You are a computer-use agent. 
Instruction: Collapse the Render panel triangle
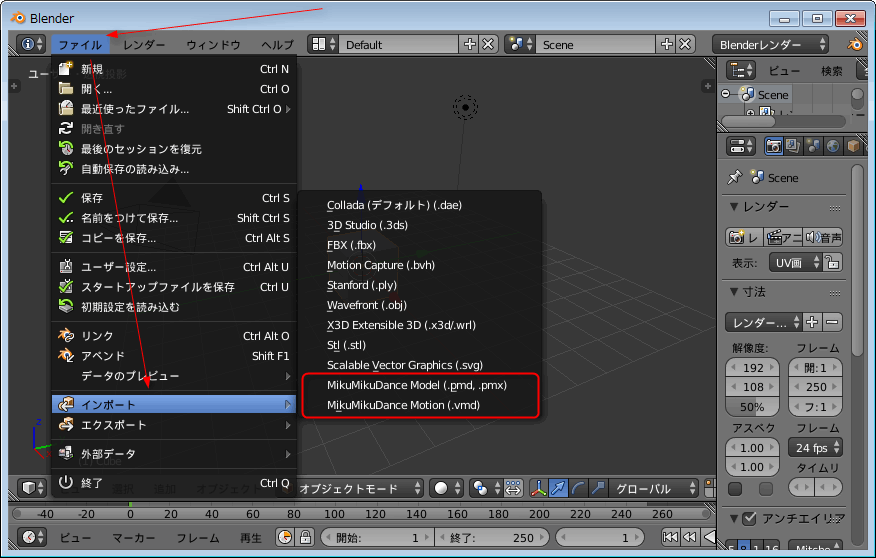[x=734, y=206]
